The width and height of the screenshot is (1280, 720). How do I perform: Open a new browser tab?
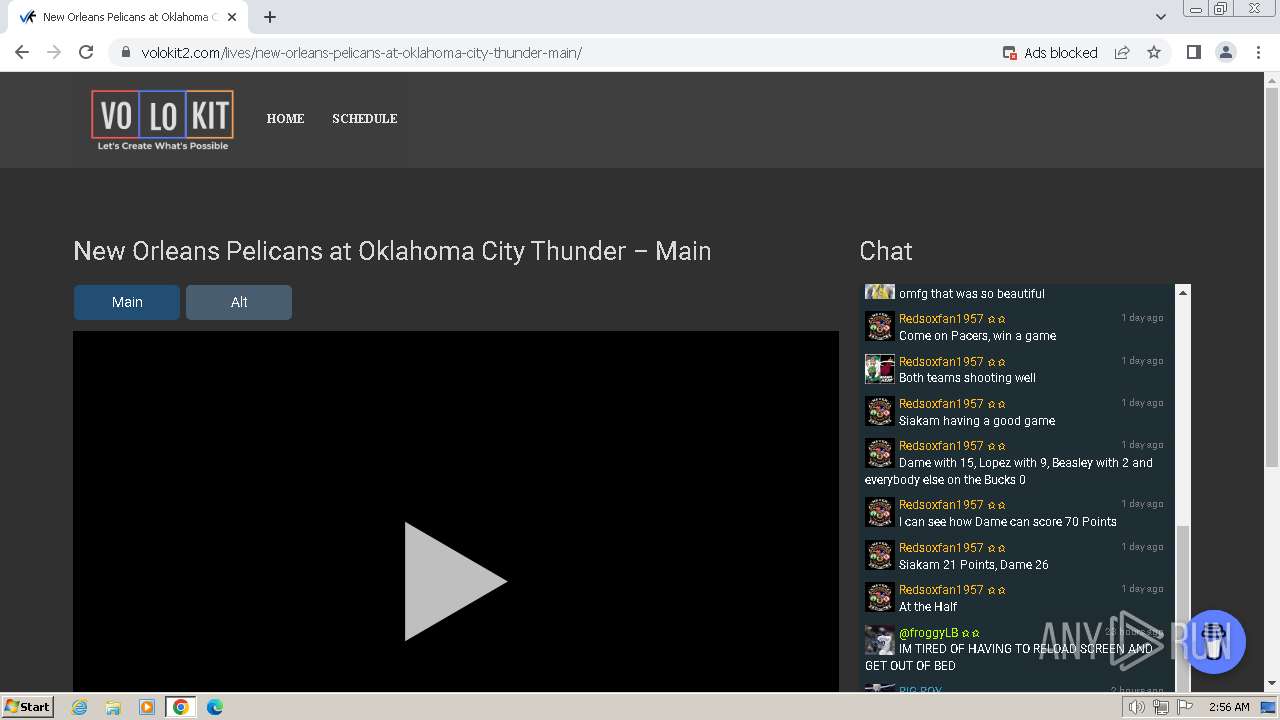tap(270, 17)
